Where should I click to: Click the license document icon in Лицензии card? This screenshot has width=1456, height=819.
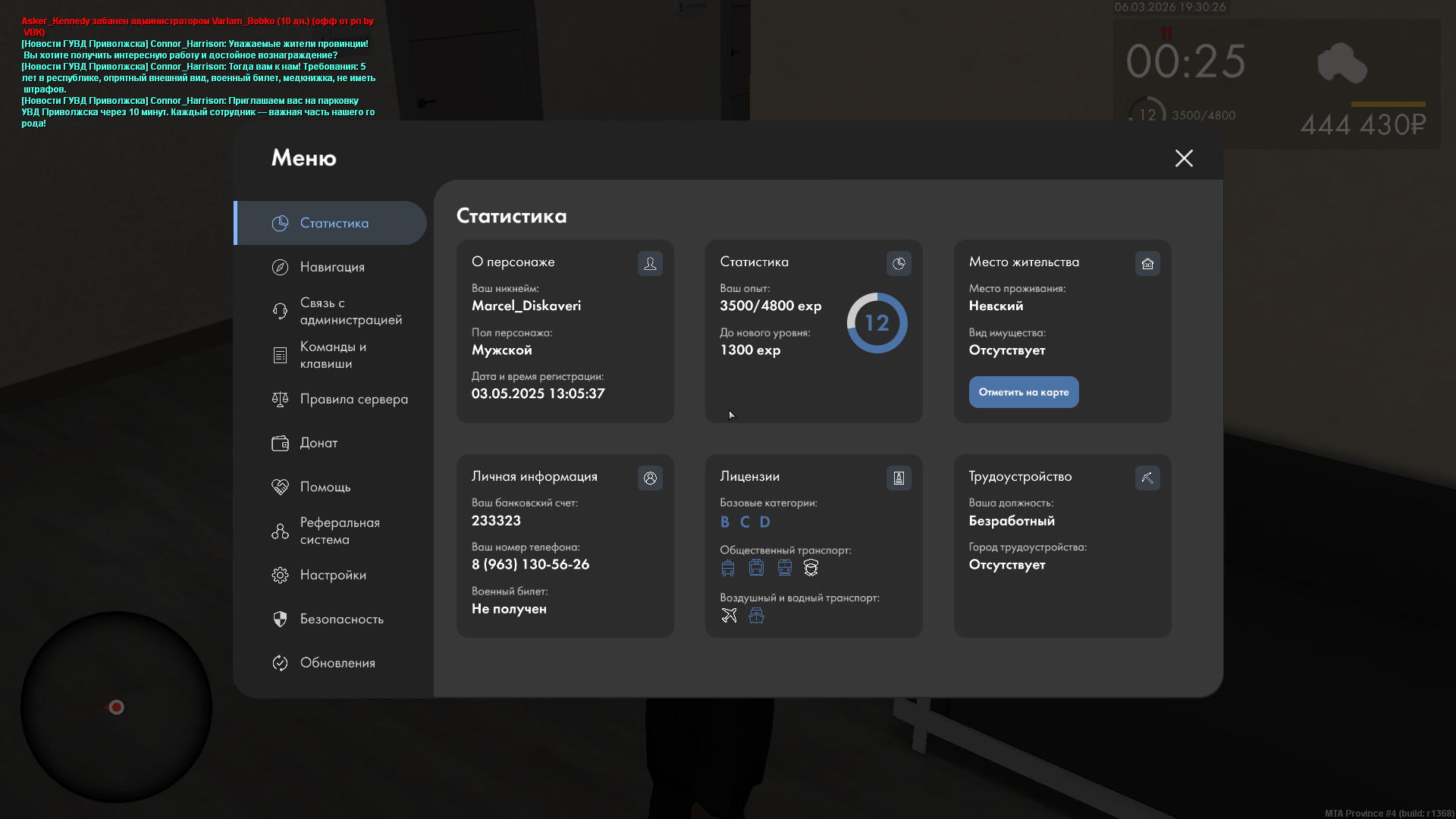899,478
